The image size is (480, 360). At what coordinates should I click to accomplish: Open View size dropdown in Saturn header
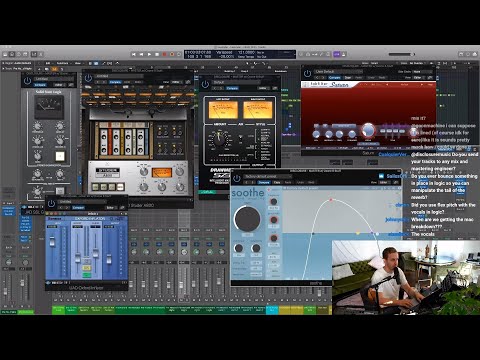click(418, 77)
